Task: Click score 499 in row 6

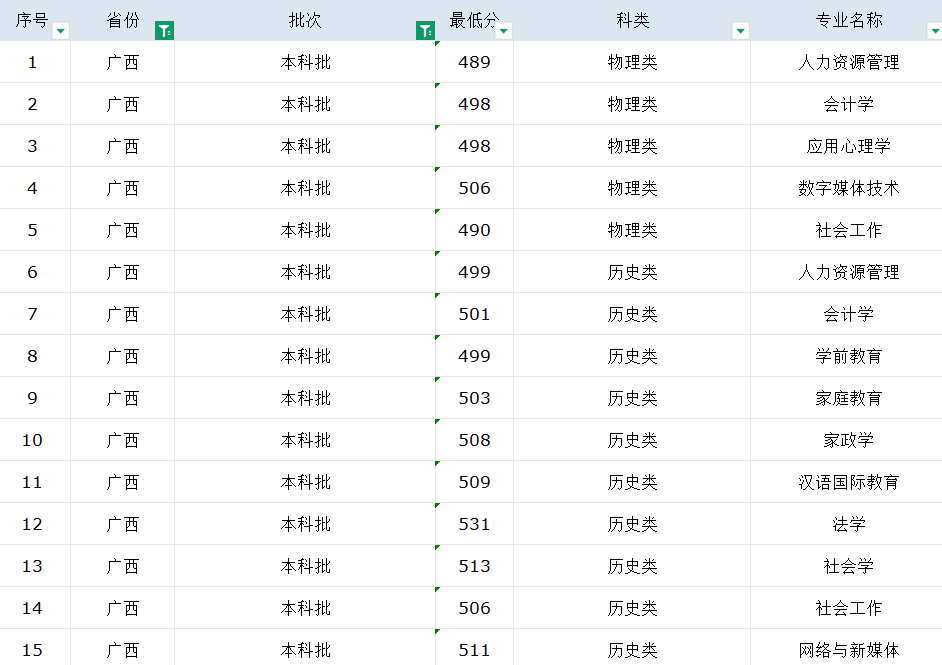Action: tap(474, 272)
